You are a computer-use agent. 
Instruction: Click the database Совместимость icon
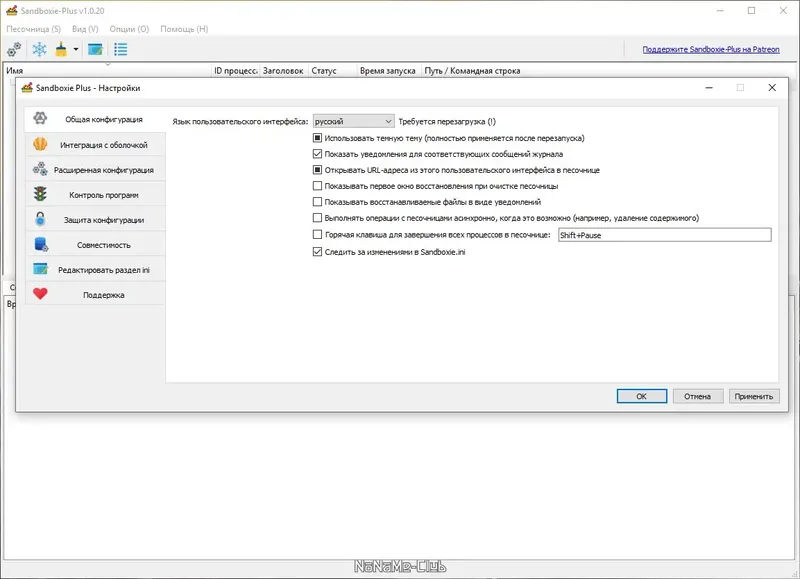[39, 244]
